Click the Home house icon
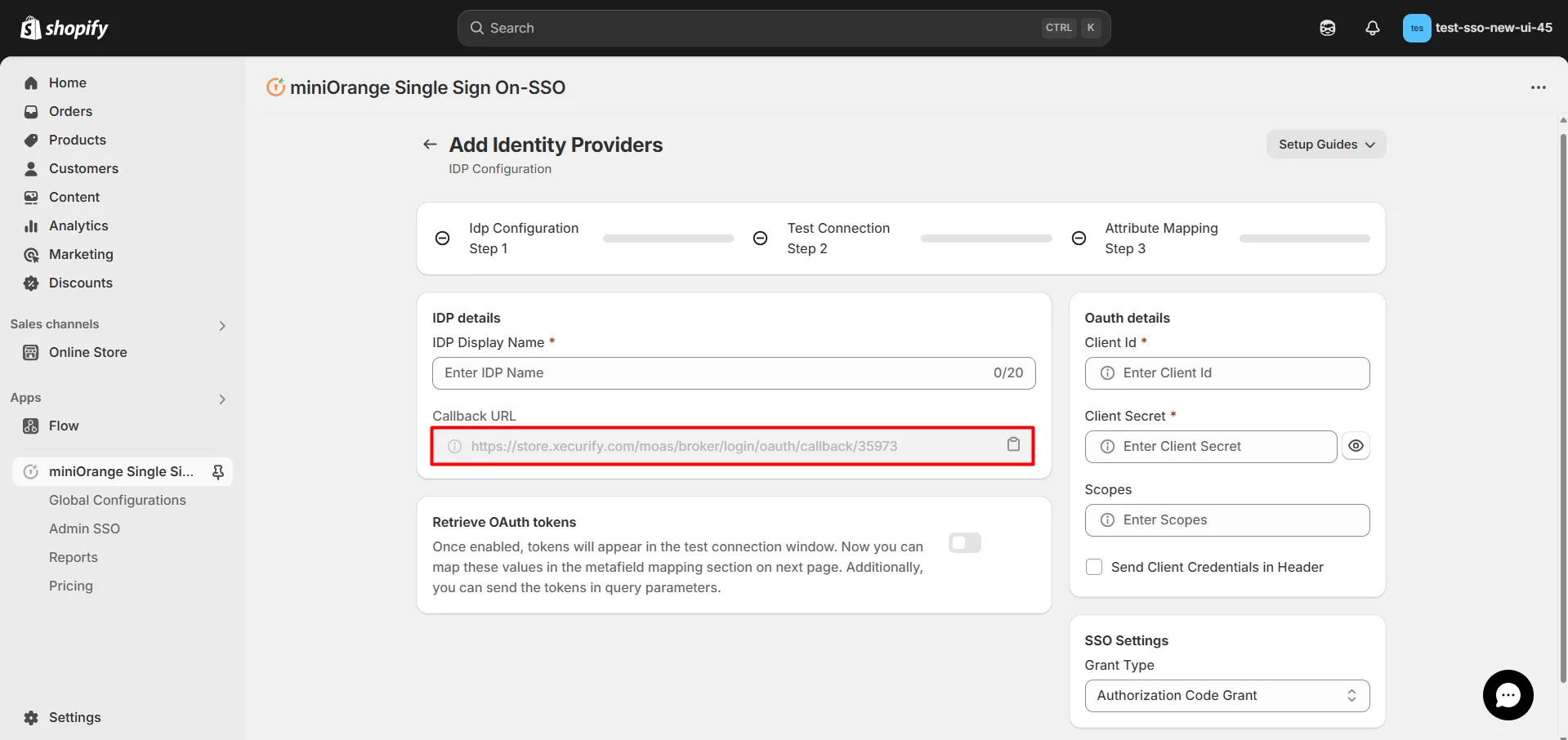Screen dimensions: 1568x740 pos(31,82)
